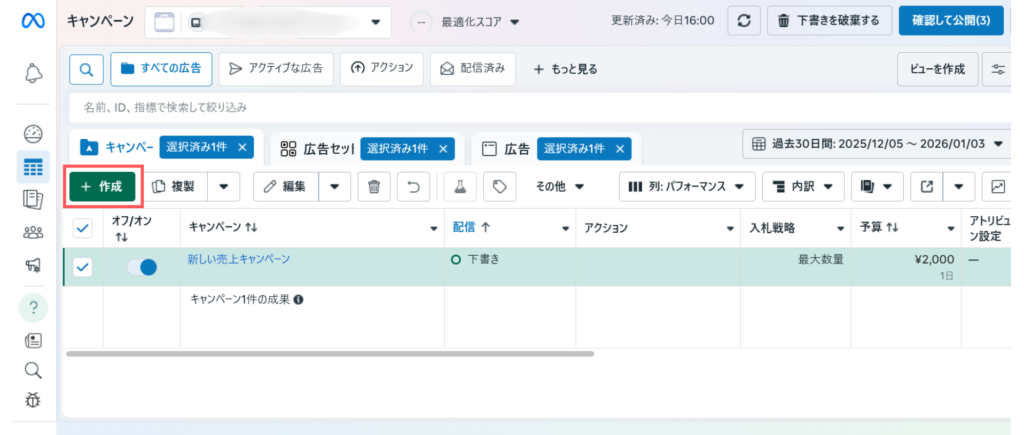1024x435 pixels.
Task: Open the 広告 level tab
Action: 506,148
